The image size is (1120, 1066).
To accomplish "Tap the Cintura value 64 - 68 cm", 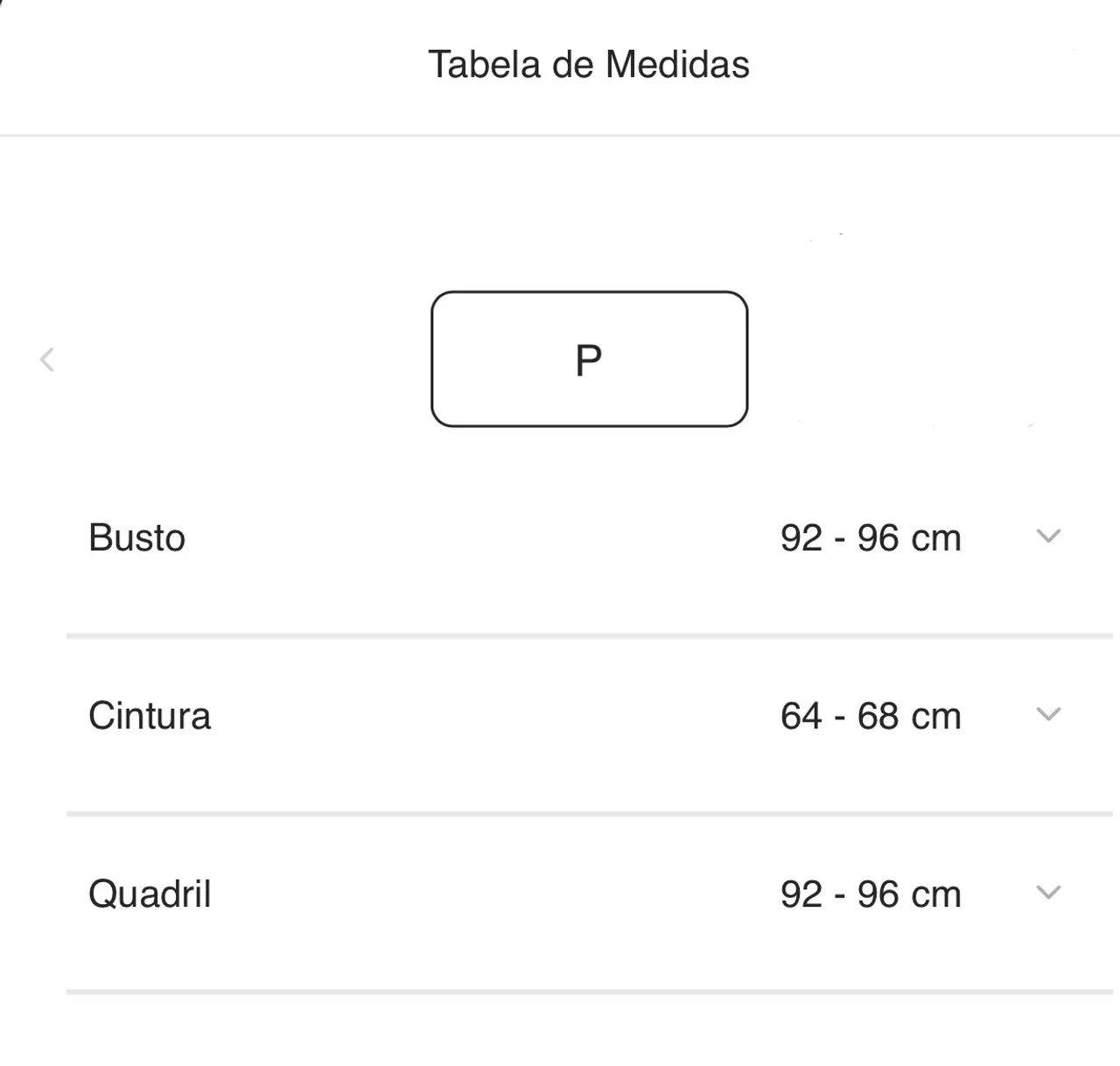I will (871, 716).
